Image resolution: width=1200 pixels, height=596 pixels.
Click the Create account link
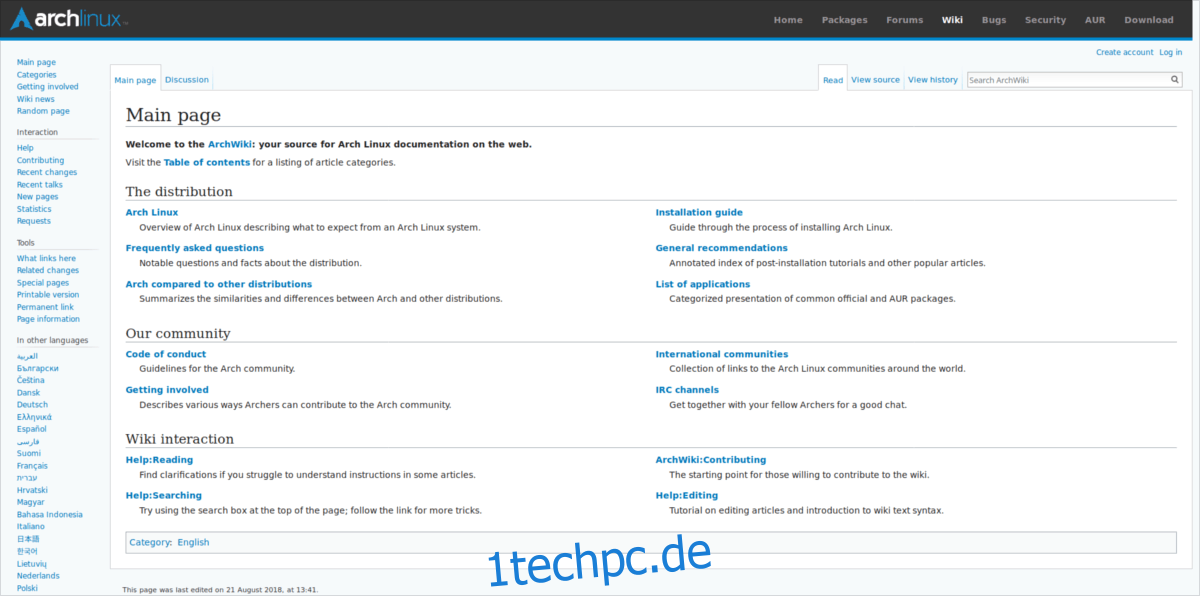coord(1124,52)
